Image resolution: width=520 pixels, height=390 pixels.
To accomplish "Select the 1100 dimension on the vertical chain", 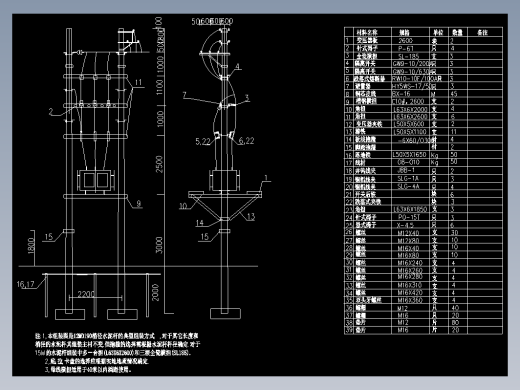I will (160, 87).
